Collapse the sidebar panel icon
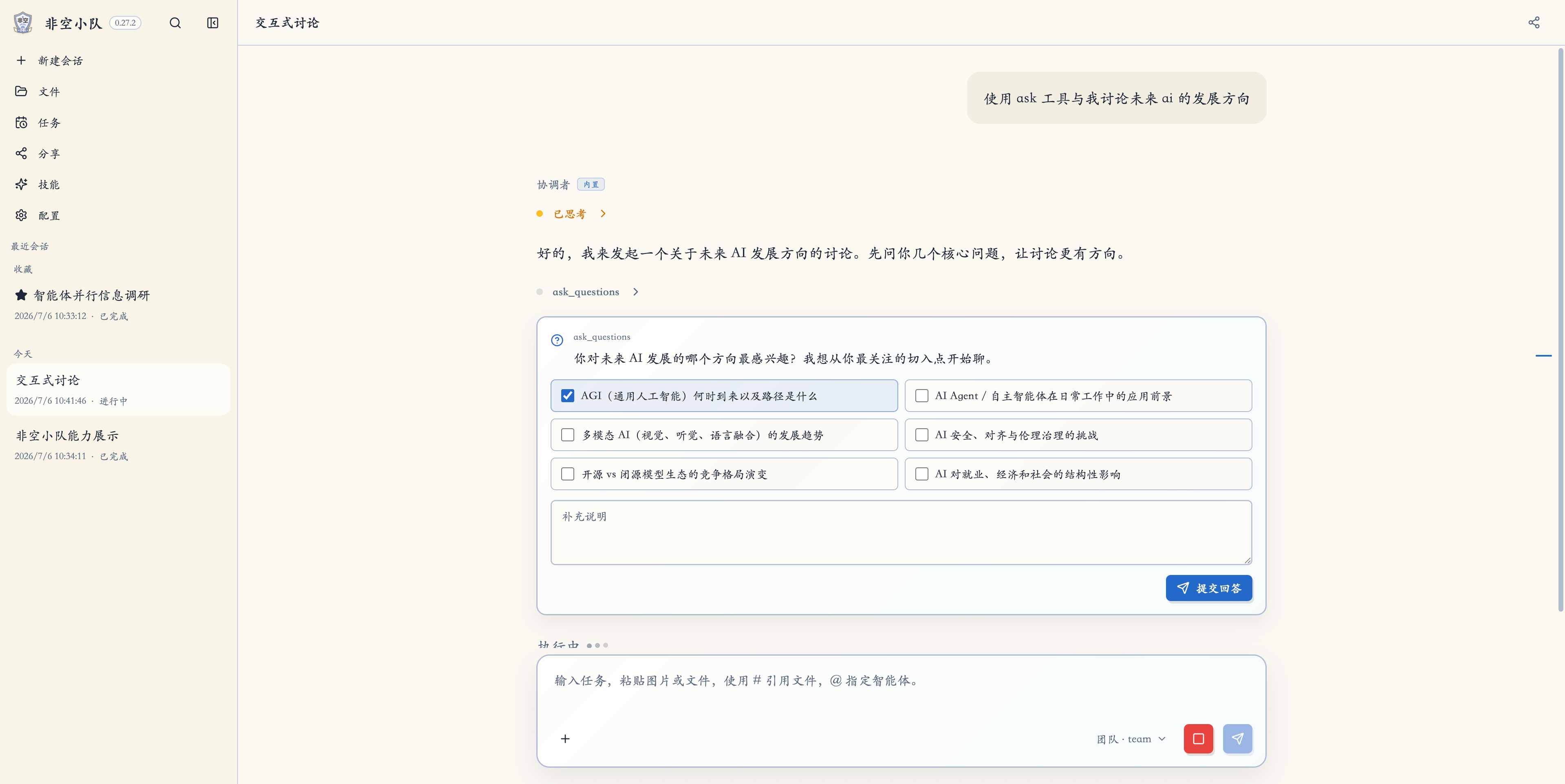 (x=213, y=23)
